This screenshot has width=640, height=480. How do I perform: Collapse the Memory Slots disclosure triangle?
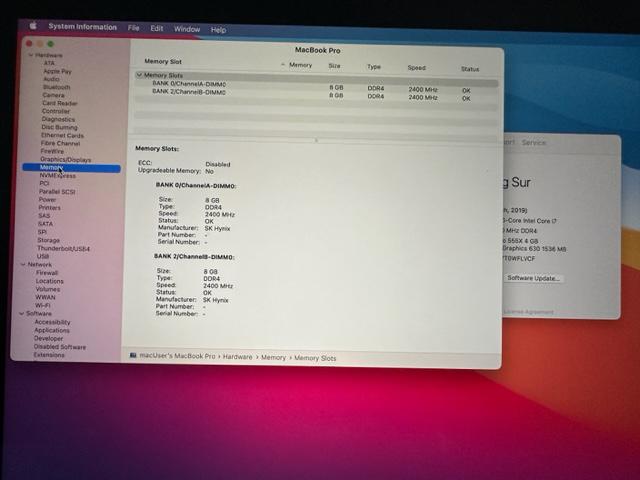click(x=140, y=75)
